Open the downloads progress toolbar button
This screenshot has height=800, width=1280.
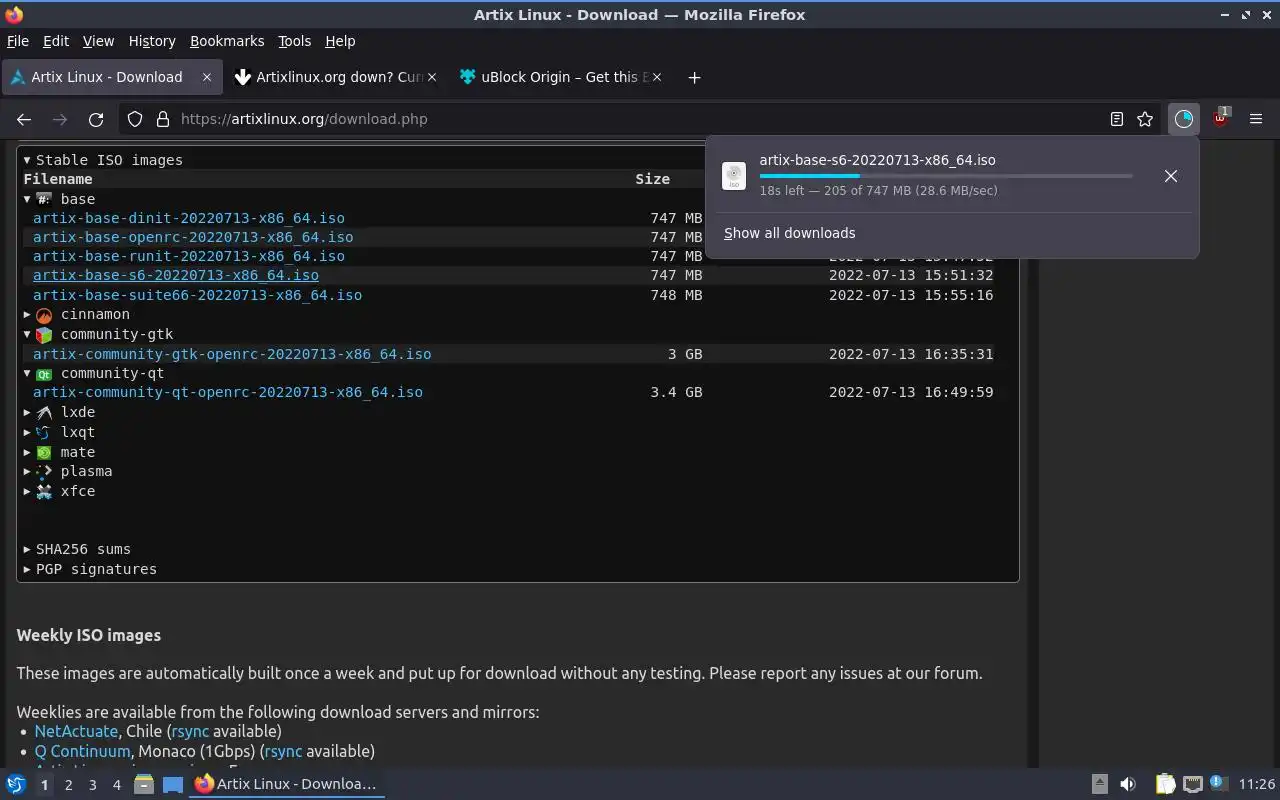pyautogui.click(x=1184, y=119)
